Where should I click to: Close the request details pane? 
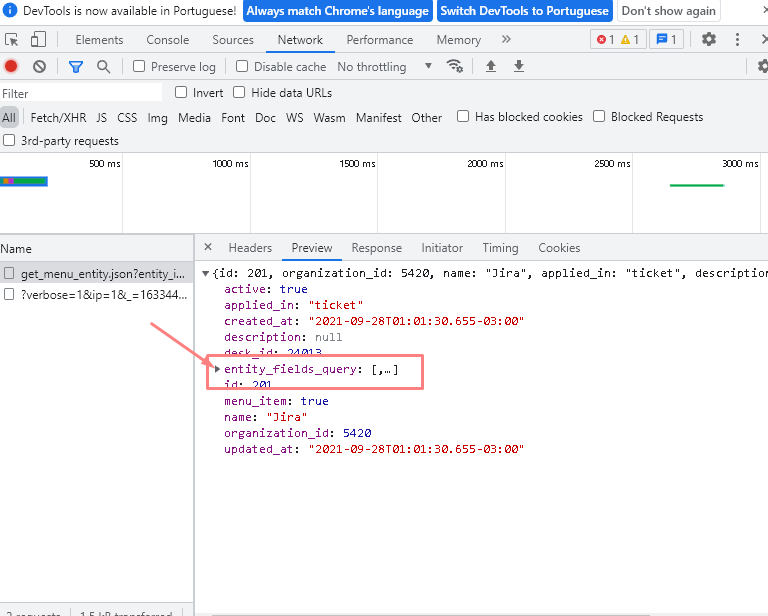[x=208, y=247]
